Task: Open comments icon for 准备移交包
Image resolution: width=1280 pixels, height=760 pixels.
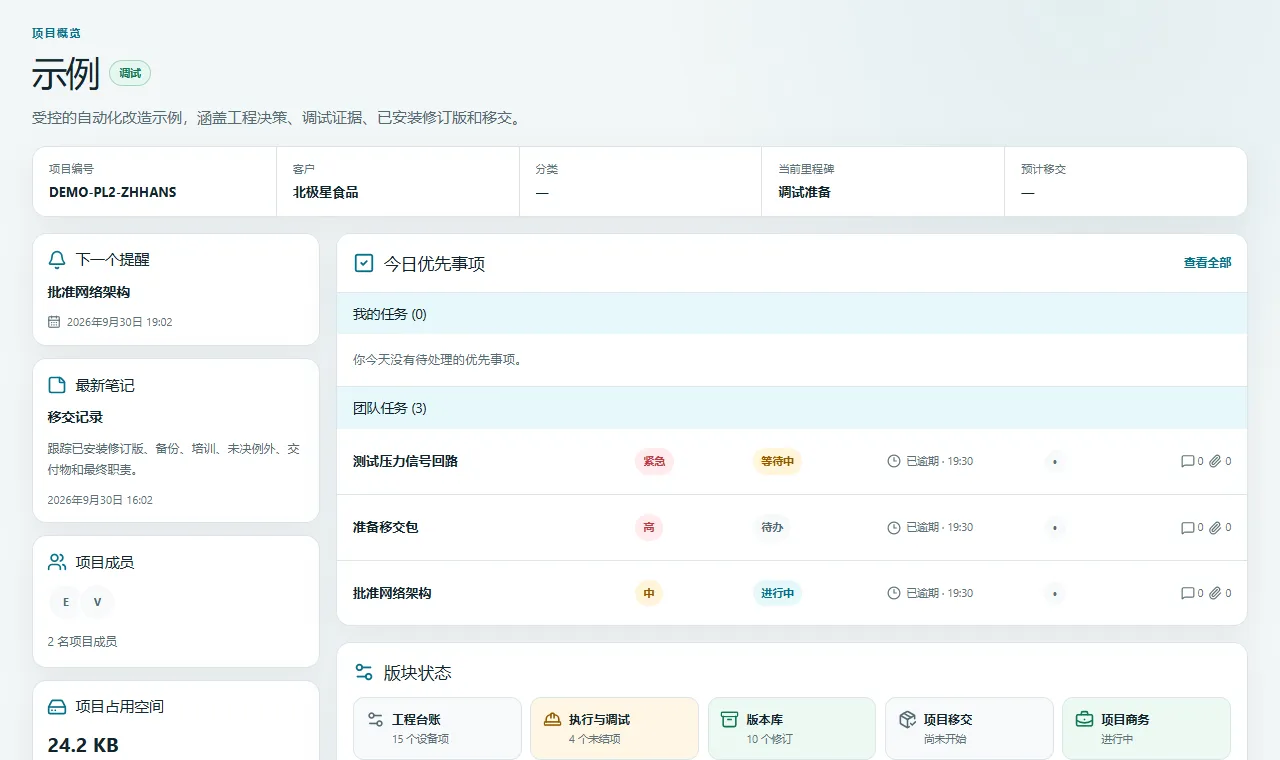Action: (1188, 527)
